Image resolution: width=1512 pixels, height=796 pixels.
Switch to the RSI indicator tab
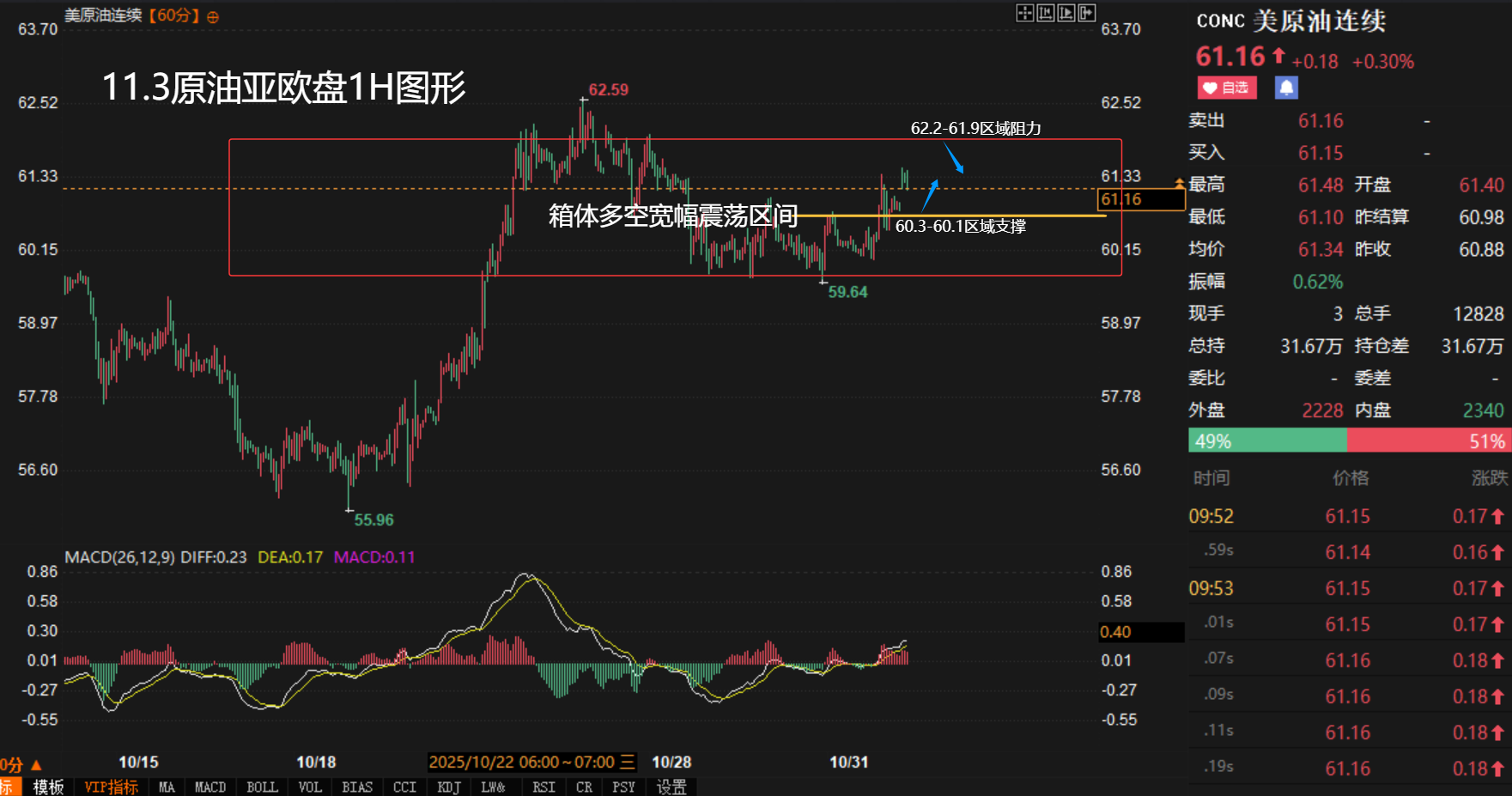pos(543,787)
